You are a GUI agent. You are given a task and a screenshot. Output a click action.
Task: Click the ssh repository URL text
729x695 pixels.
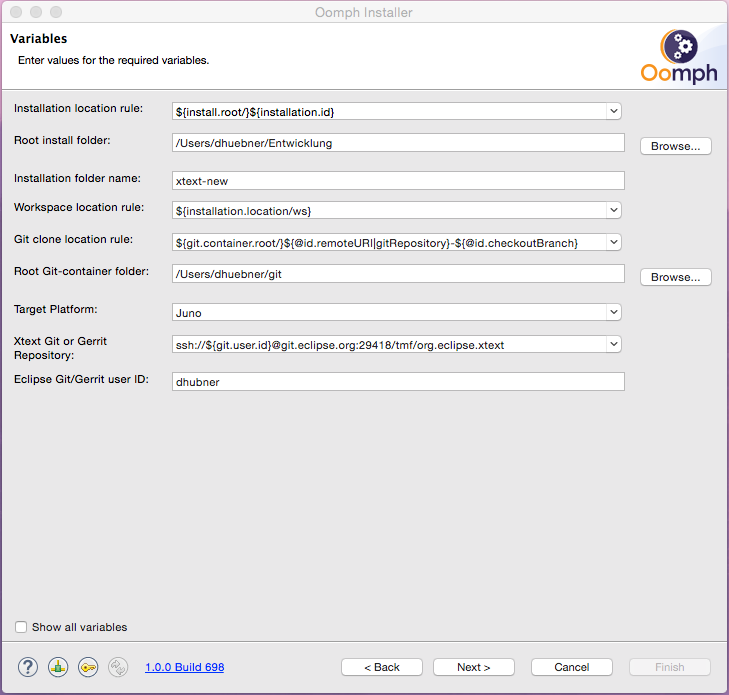pyautogui.click(x=340, y=345)
